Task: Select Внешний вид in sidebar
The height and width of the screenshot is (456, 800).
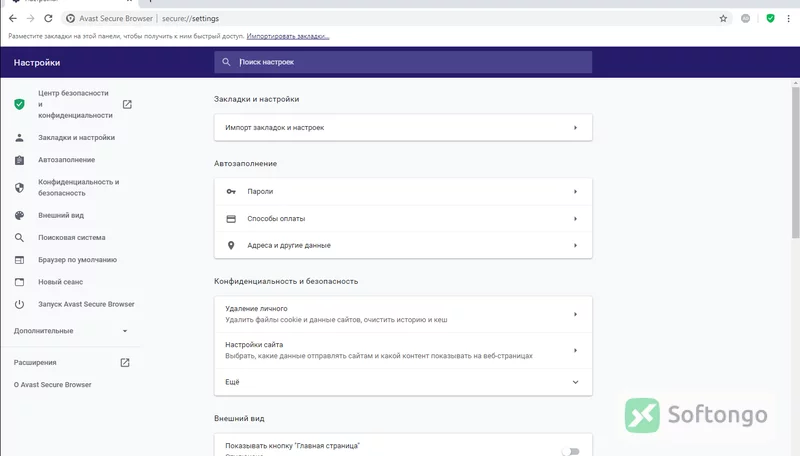Action: tap(61, 215)
